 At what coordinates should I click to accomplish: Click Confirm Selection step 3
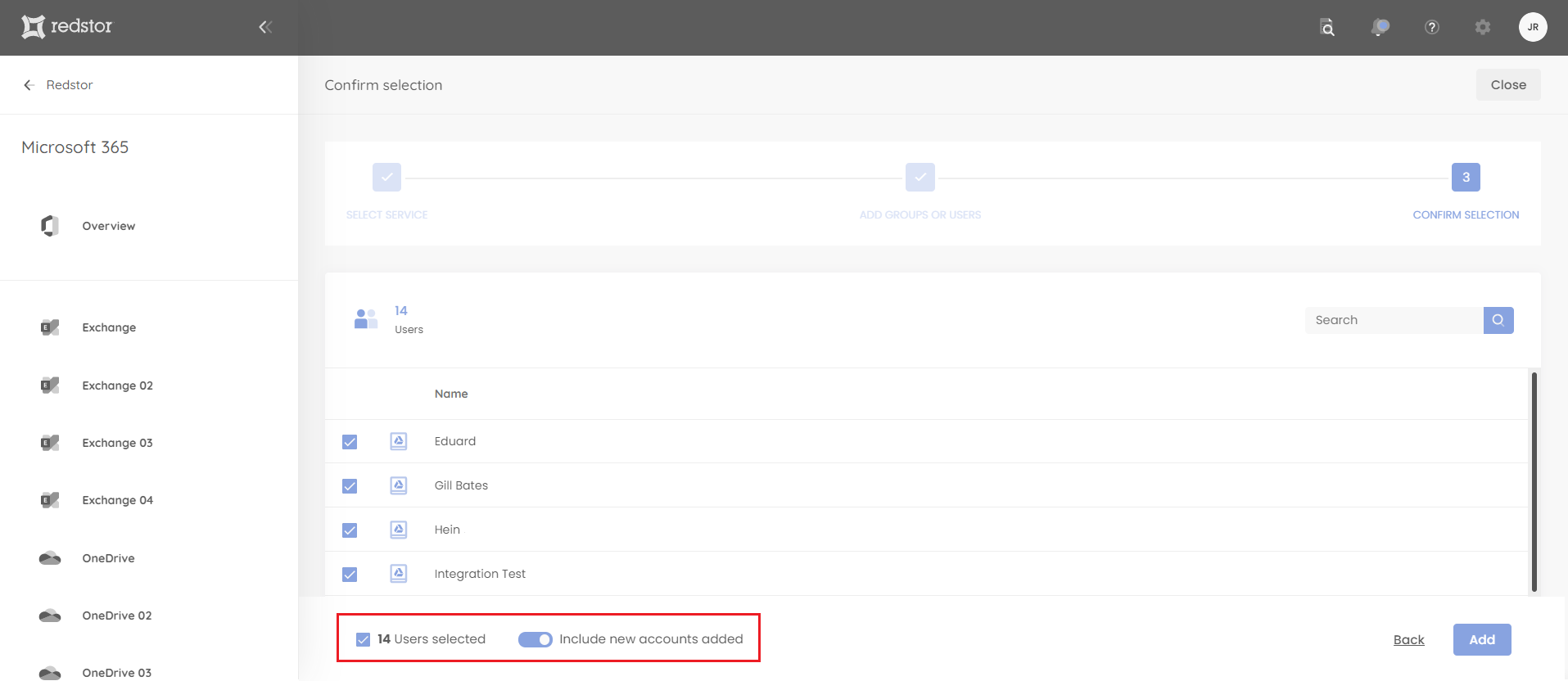tap(1466, 177)
